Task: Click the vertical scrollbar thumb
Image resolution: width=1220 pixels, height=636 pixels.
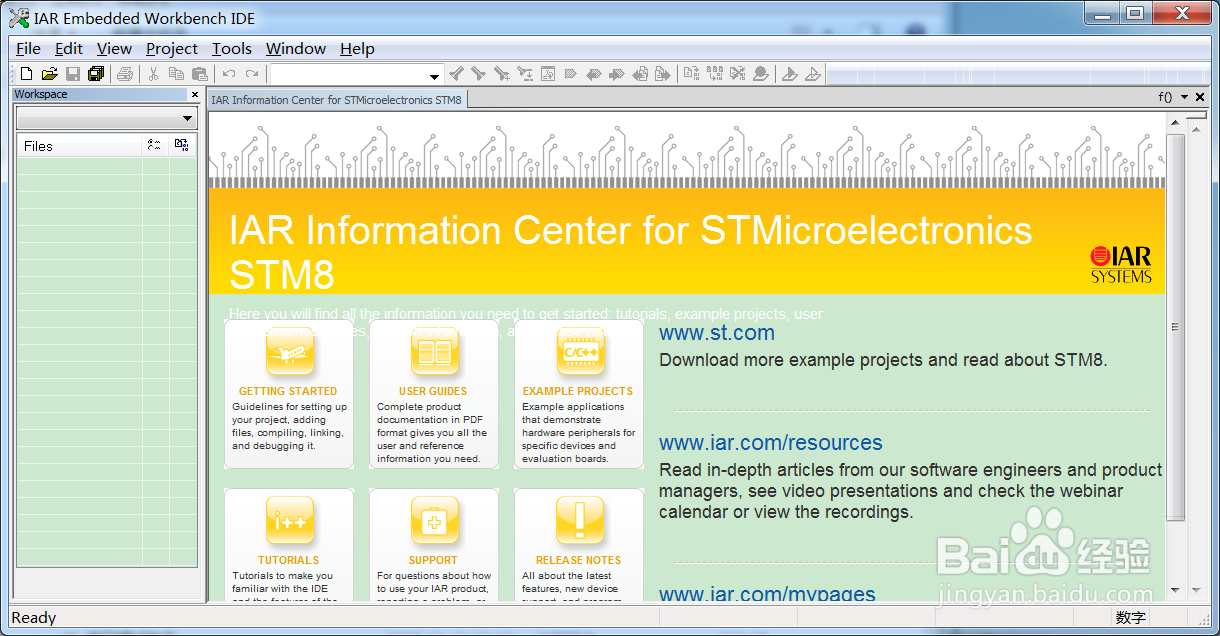Action: click(x=1175, y=326)
